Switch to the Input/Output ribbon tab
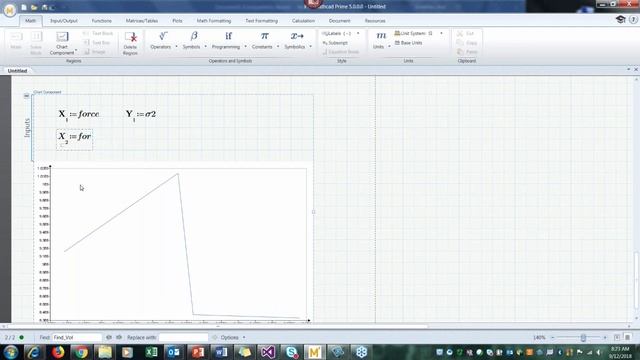 [64, 20]
